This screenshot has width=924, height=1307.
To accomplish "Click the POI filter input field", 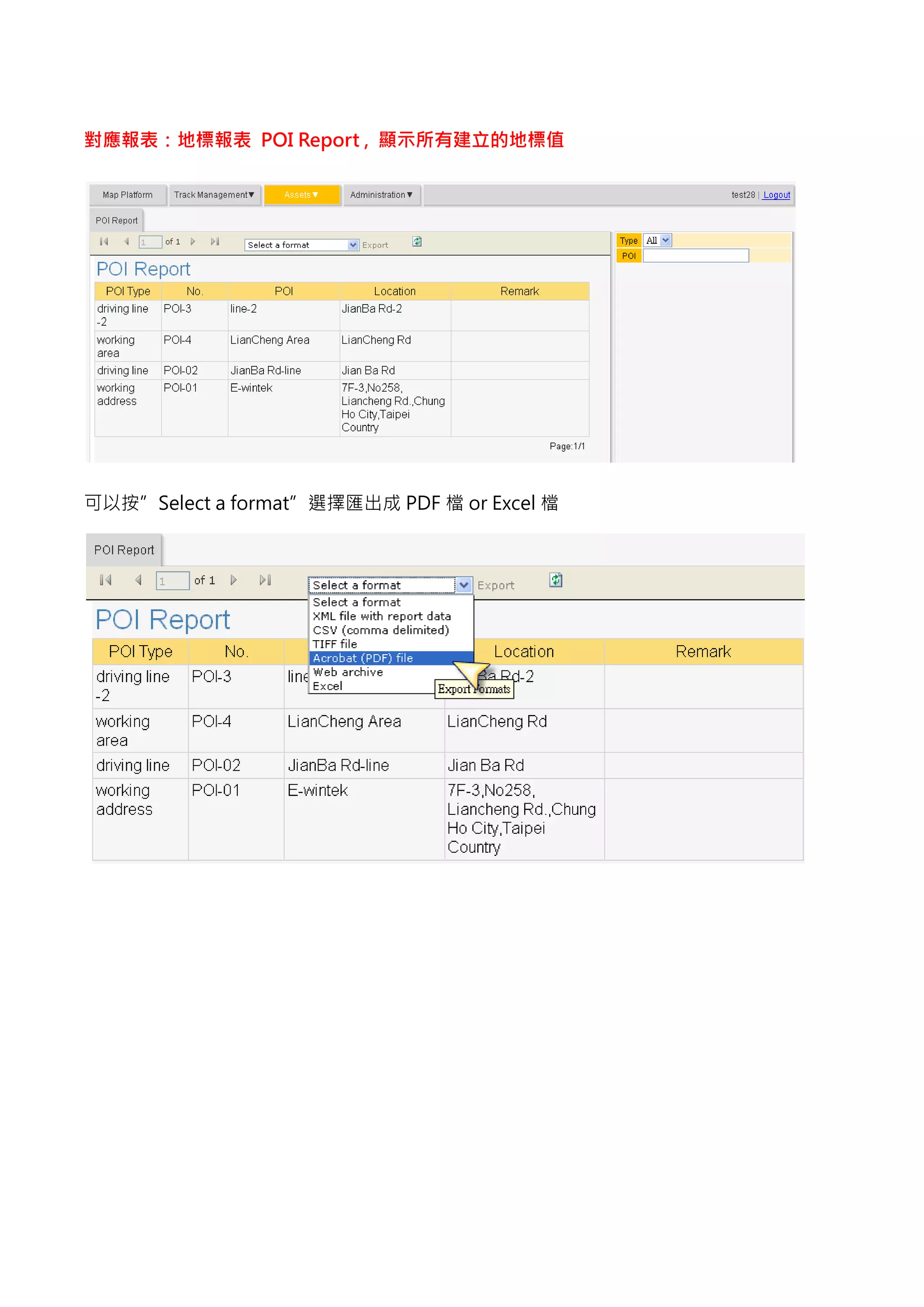I will pos(696,256).
